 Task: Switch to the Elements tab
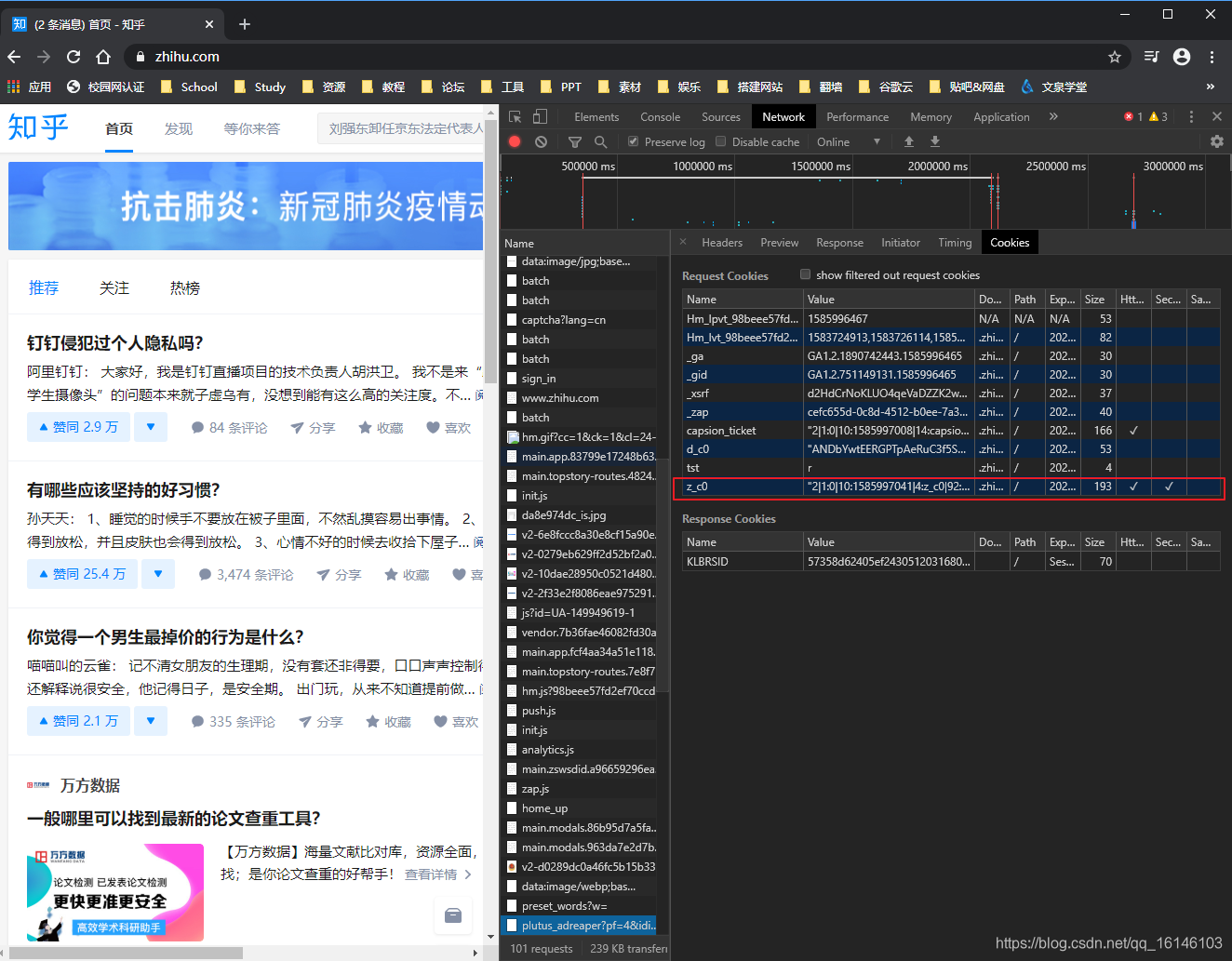click(596, 116)
